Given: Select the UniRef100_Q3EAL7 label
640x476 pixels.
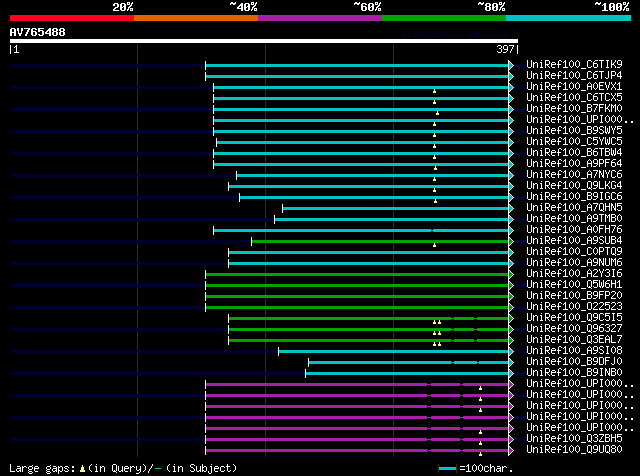Looking at the screenshot, I should pos(574,340).
